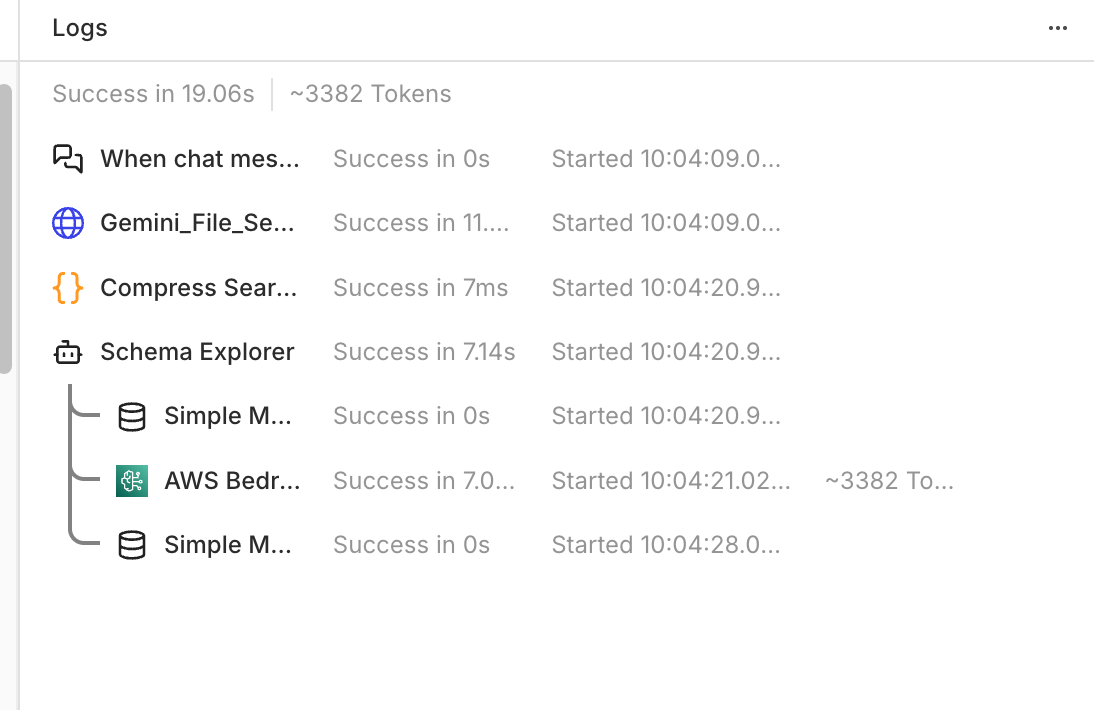Select the Schema Explorer log entry
This screenshot has height=710, width=1094.
[x=197, y=352]
